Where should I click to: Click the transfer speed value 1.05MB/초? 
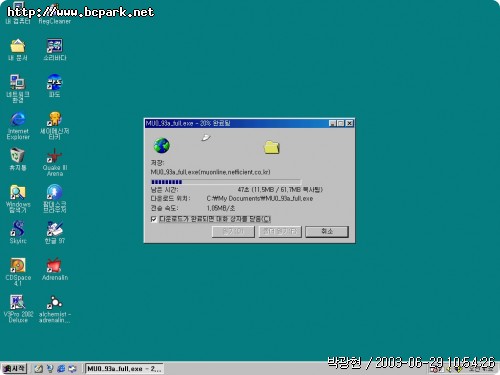[x=221, y=208]
